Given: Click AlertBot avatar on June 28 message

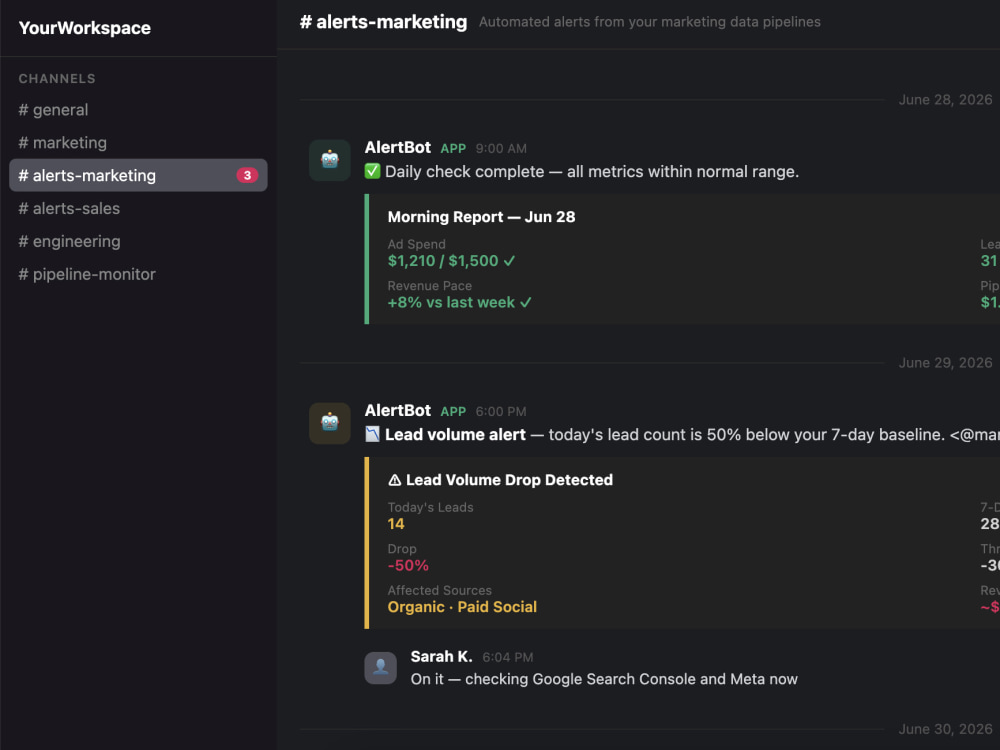Looking at the screenshot, I should 330,160.
